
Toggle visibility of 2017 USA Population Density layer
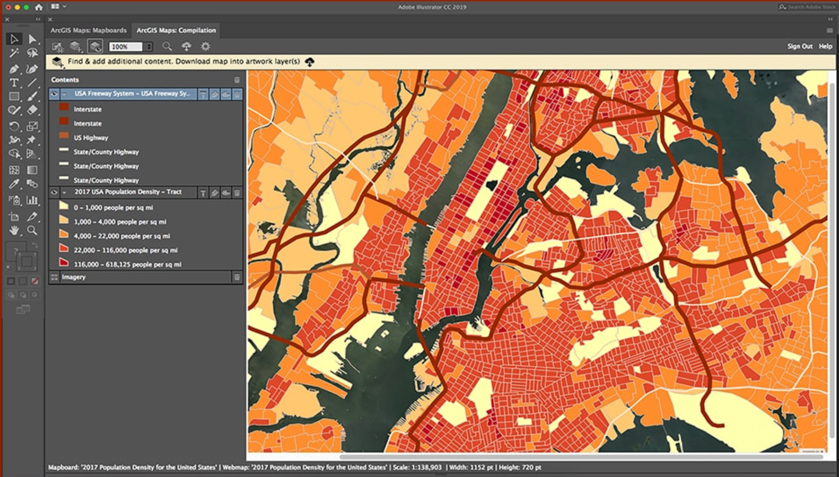point(54,193)
